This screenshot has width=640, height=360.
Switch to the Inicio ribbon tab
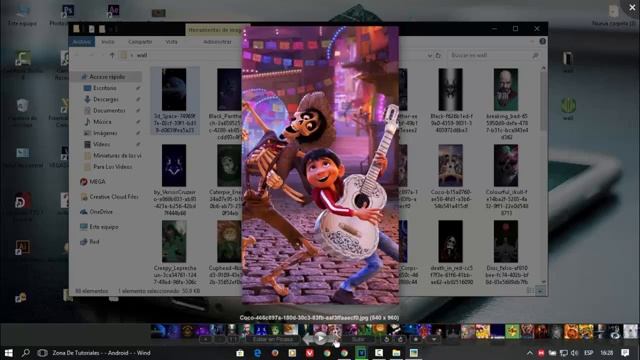tap(108, 42)
